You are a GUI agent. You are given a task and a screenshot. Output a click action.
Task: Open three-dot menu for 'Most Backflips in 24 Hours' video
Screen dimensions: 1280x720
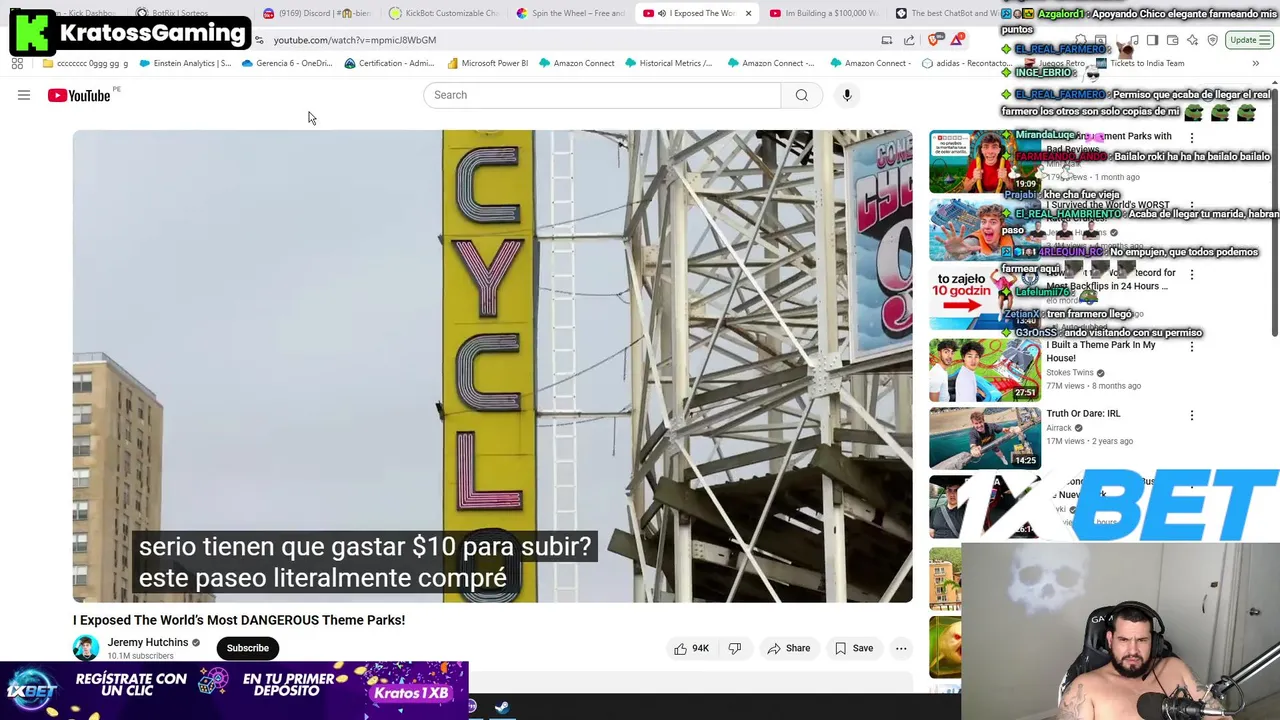click(x=1191, y=273)
